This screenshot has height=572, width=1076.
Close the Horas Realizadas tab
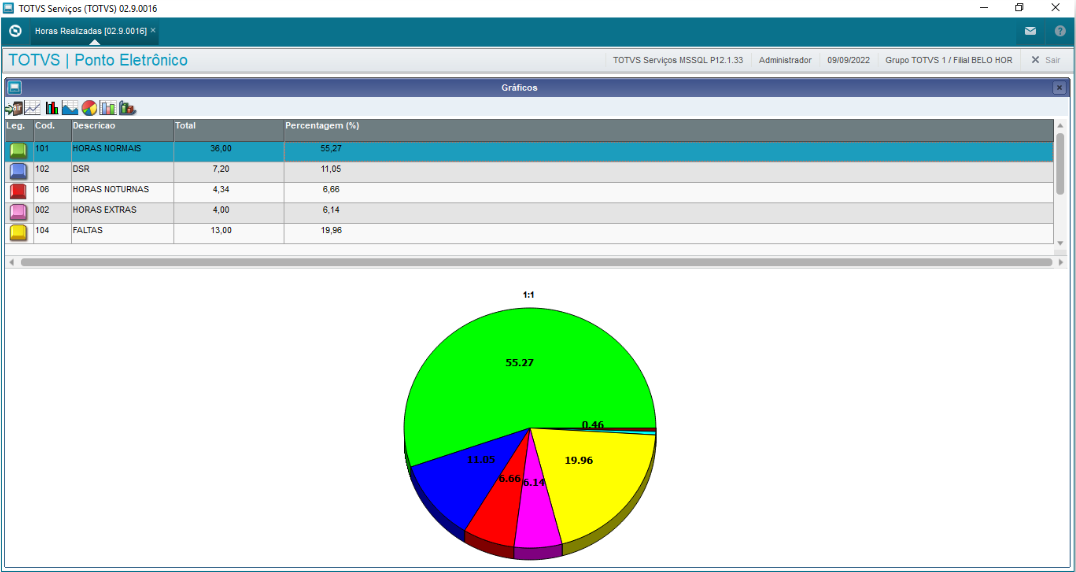(153, 30)
